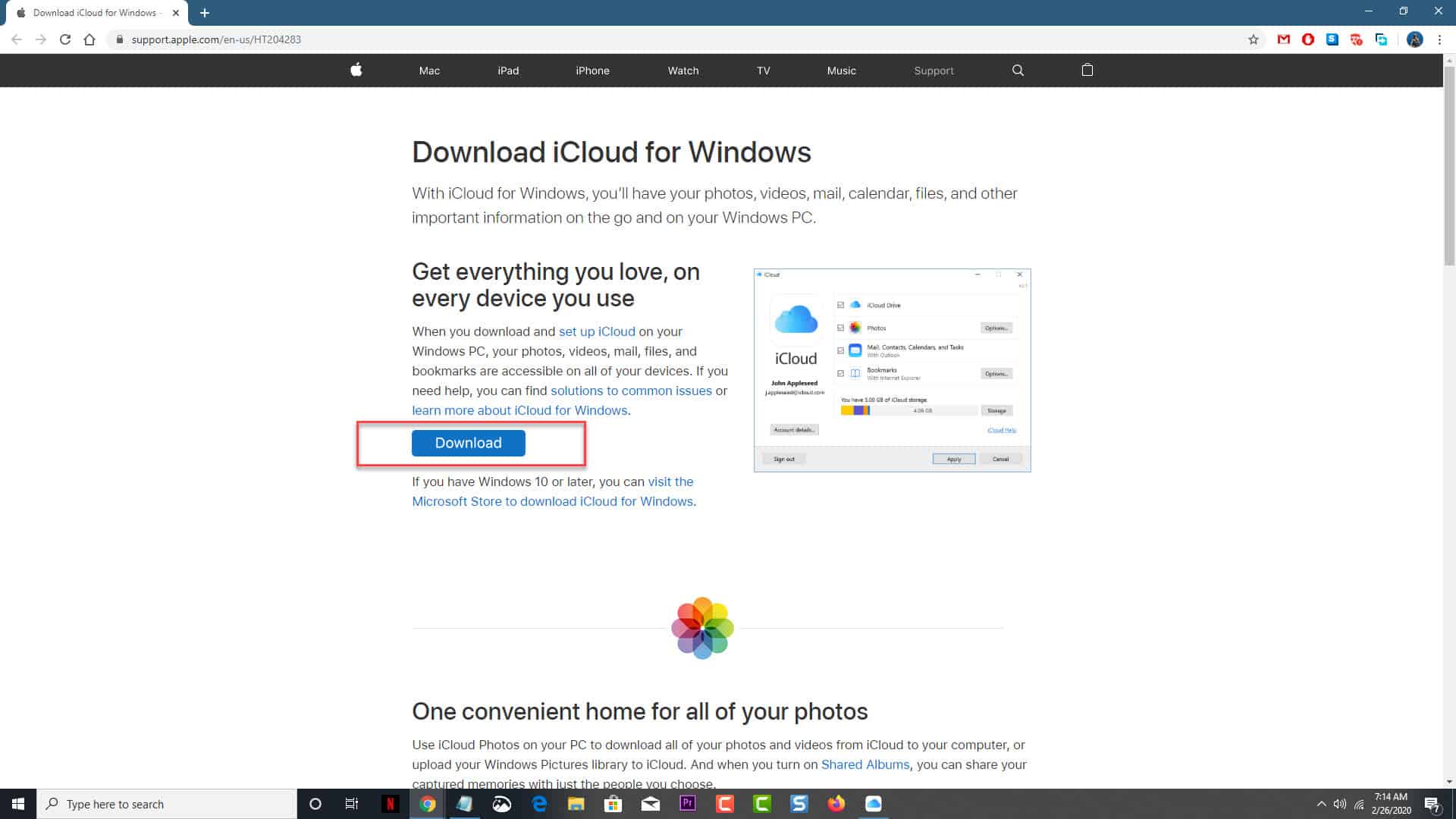The width and height of the screenshot is (1456, 819).
Task: Click the Cortana circle in the taskbar
Action: [315, 804]
